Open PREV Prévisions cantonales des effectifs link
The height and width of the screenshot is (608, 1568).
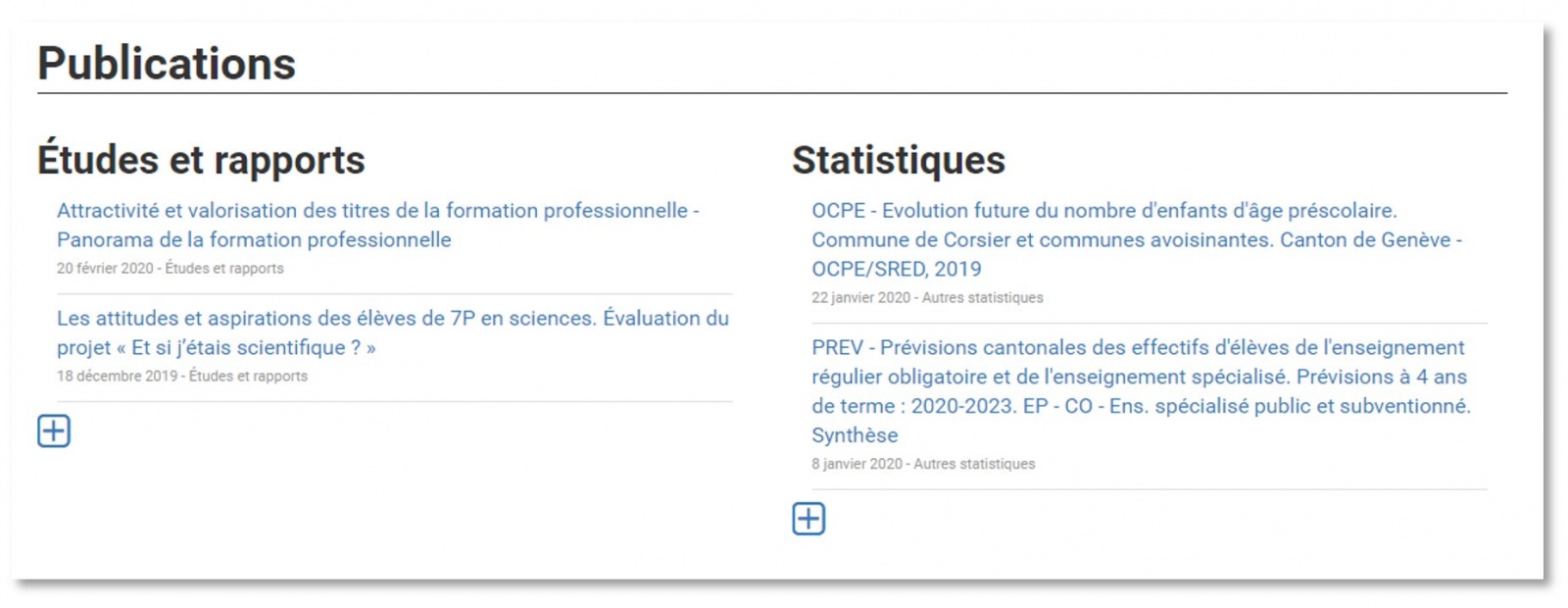(1142, 391)
